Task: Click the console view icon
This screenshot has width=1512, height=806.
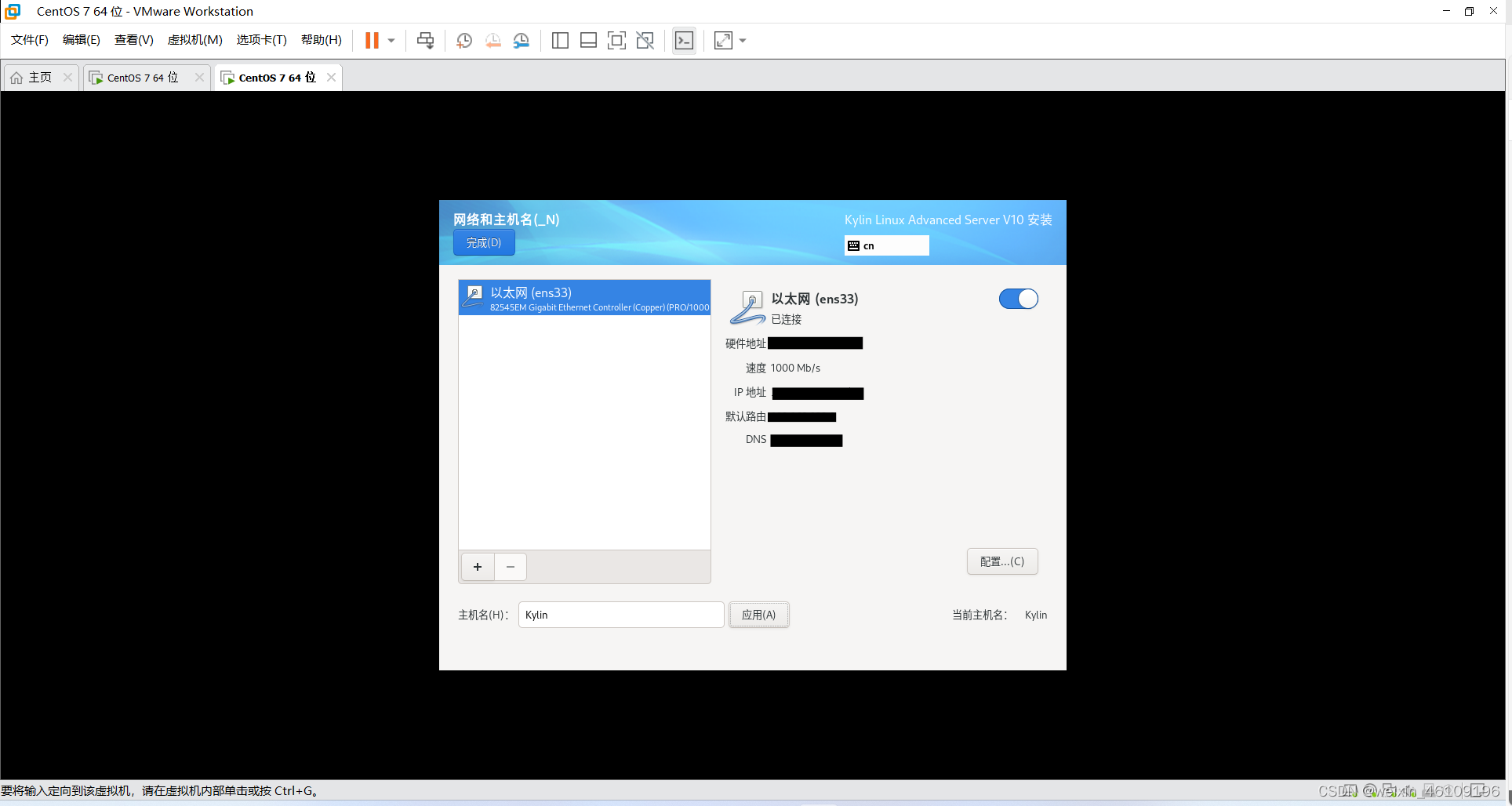Action: [684, 41]
